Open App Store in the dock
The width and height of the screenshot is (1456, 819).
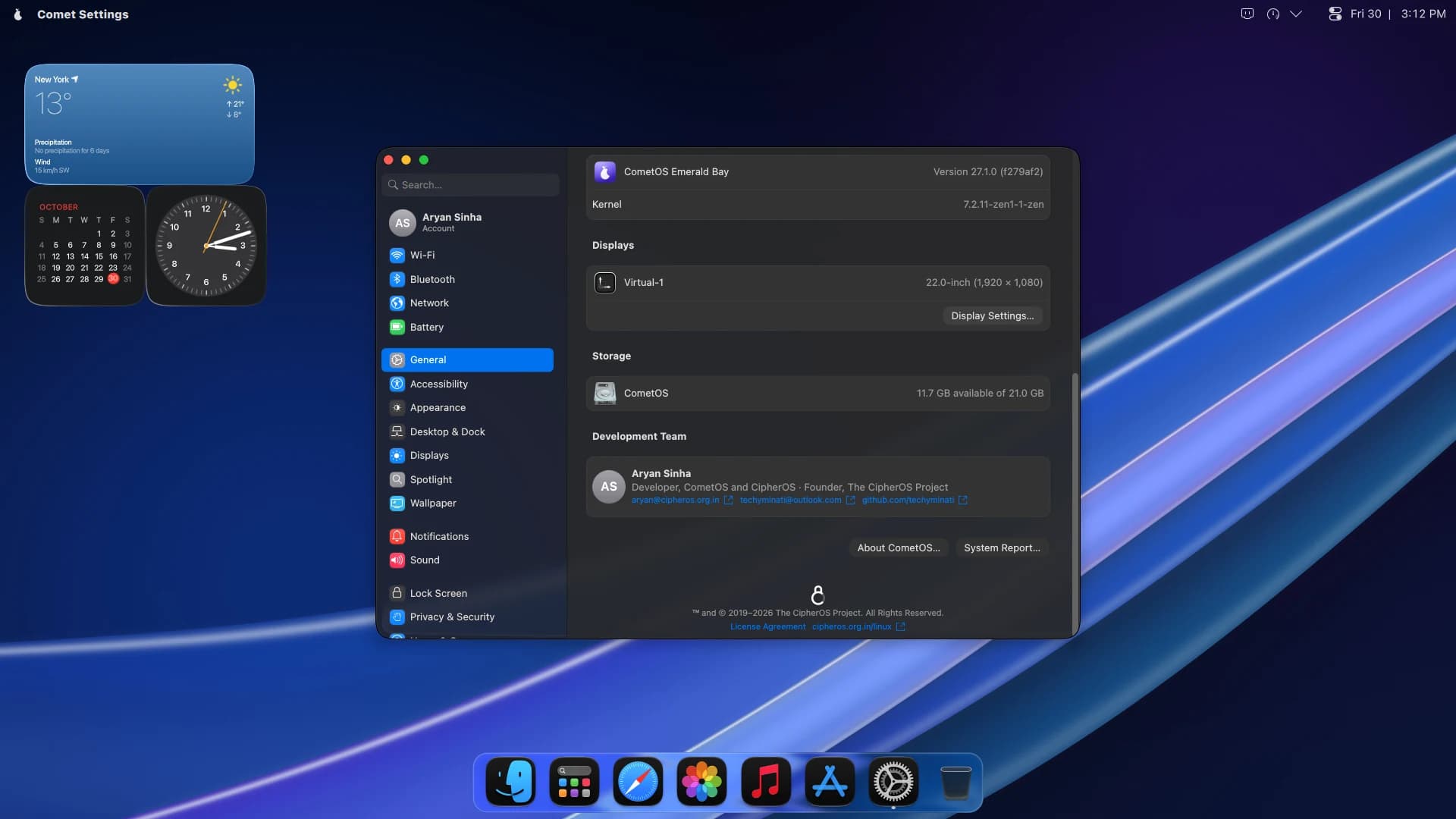(829, 782)
